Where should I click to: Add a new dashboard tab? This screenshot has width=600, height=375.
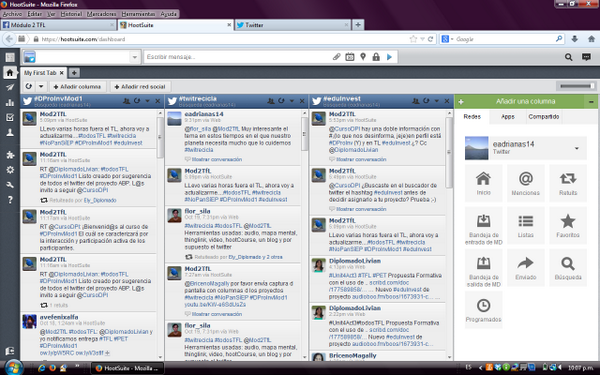tap(74, 72)
